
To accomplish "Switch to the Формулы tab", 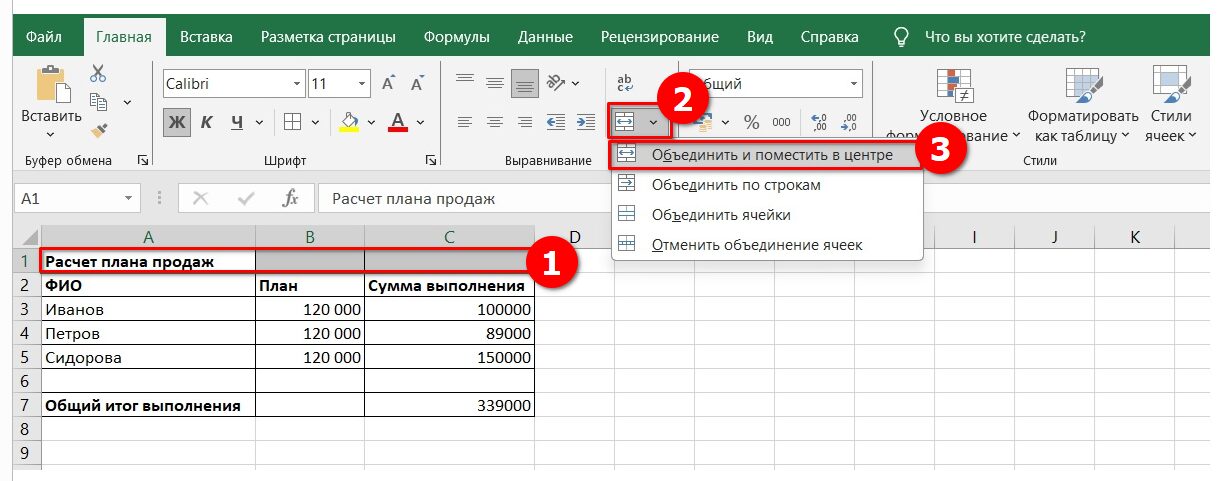I will pyautogui.click(x=456, y=37).
